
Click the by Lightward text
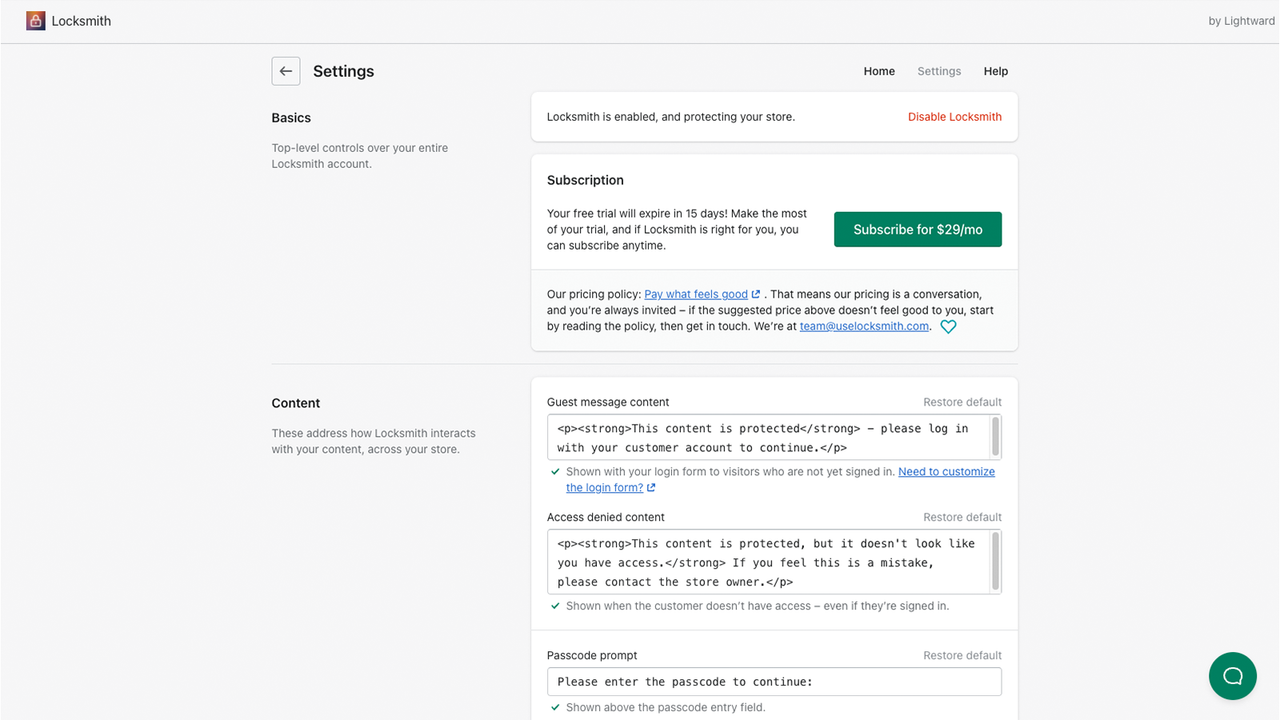[1241, 21]
